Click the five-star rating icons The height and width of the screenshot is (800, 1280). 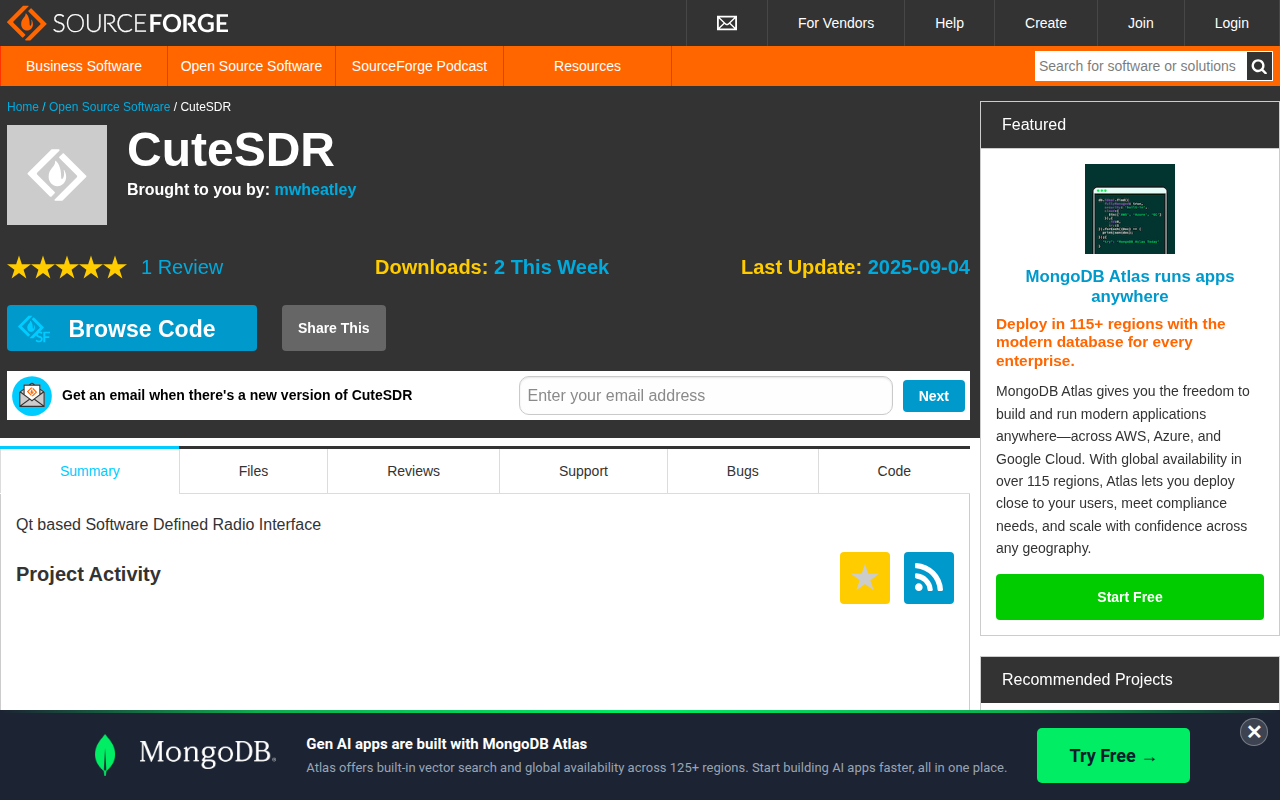coord(67,267)
